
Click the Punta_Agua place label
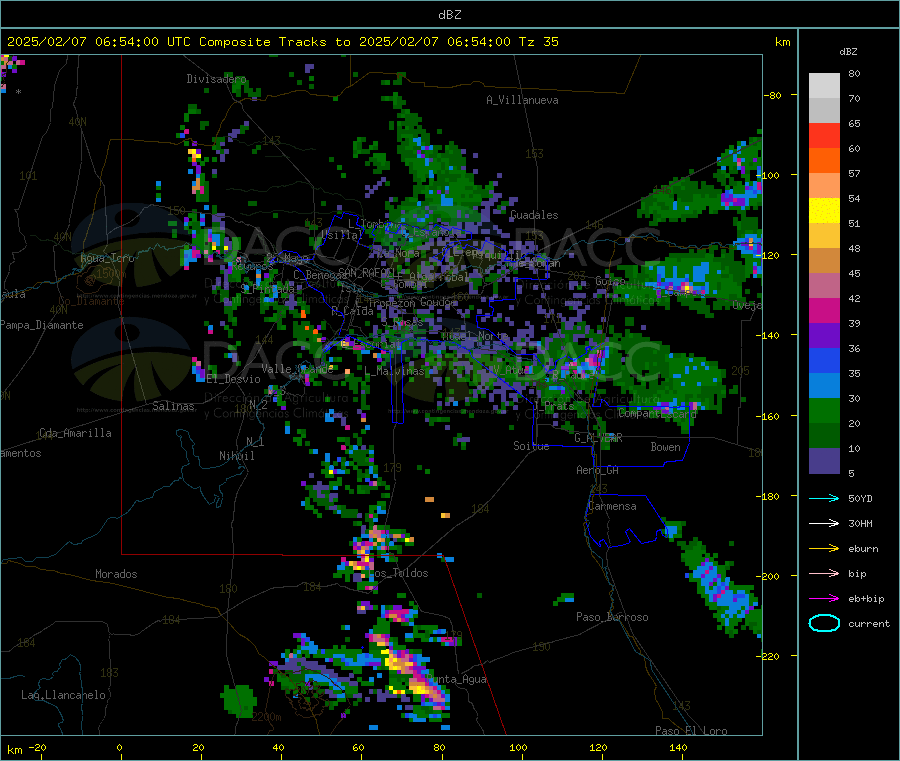pos(457,679)
